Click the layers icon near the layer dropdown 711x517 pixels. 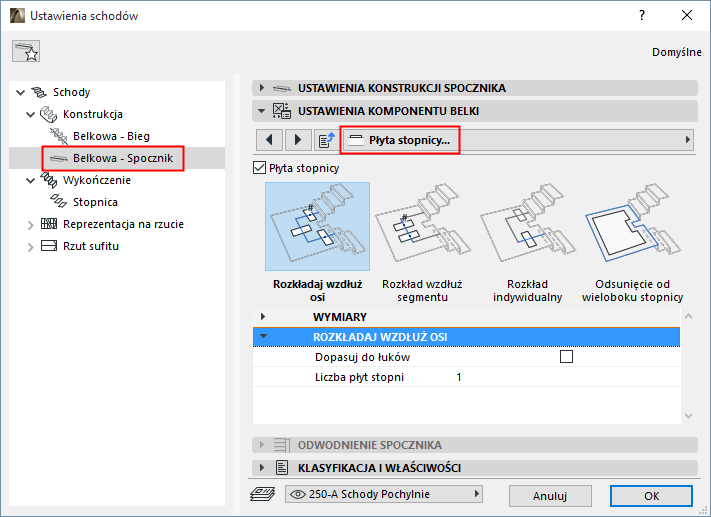click(x=263, y=494)
